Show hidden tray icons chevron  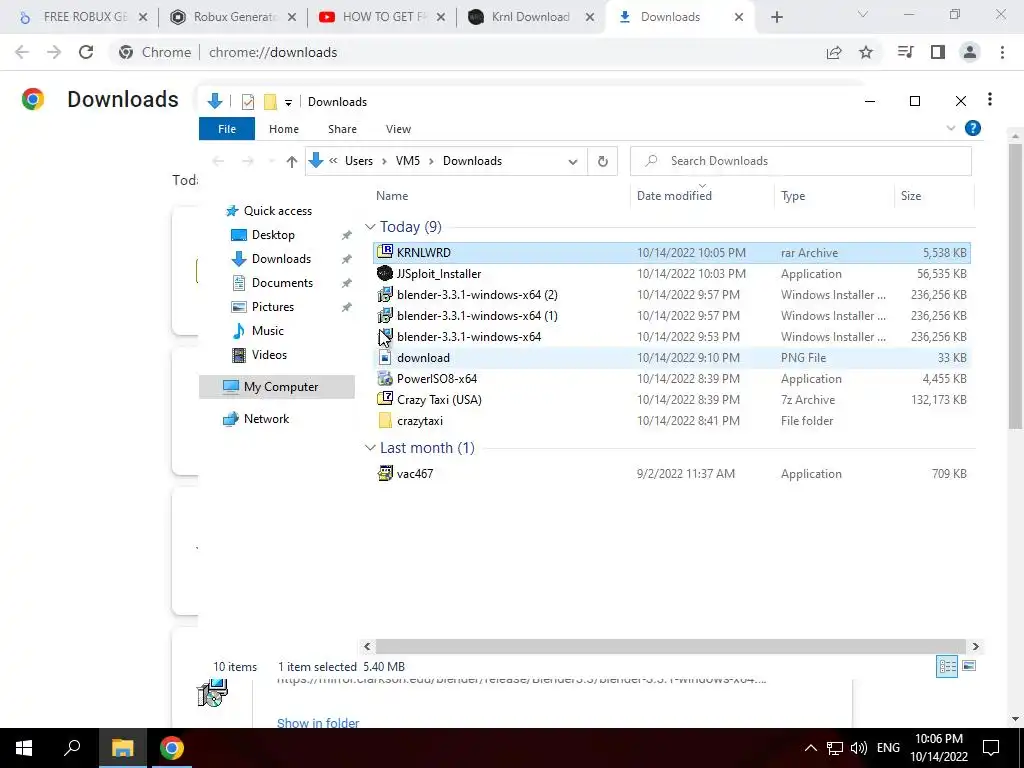point(810,748)
